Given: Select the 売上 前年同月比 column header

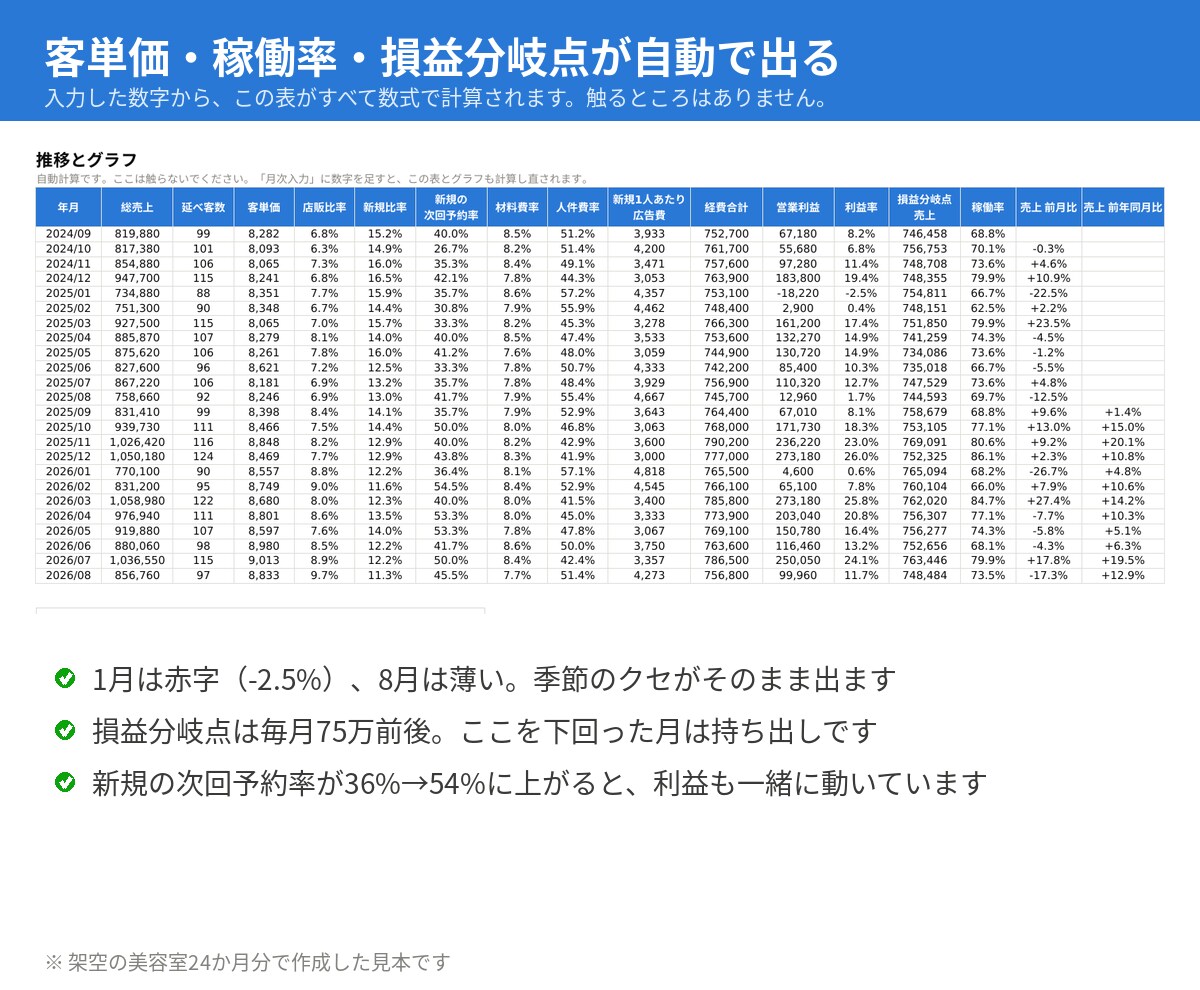Looking at the screenshot, I should [1123, 207].
